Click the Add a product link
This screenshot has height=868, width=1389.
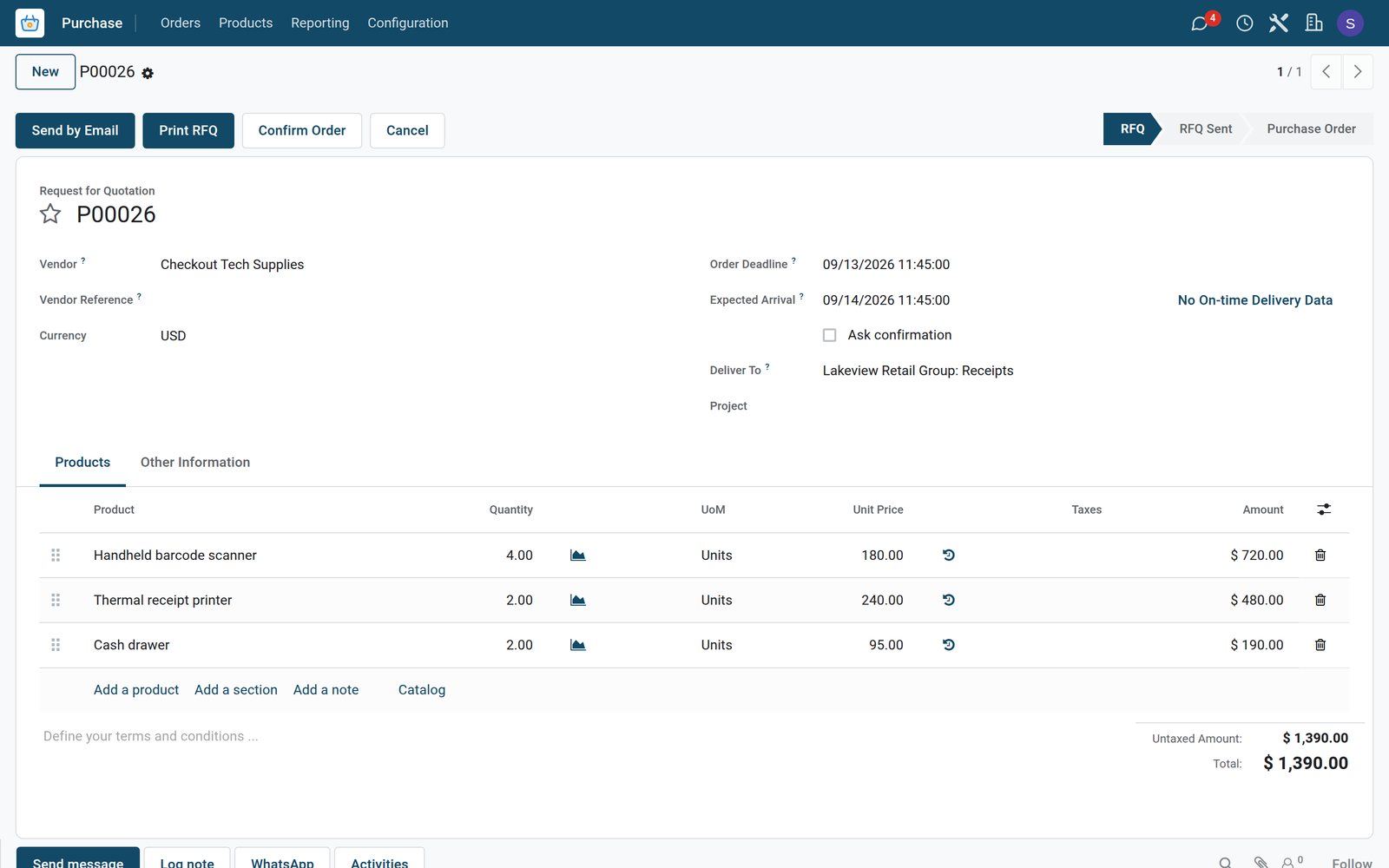click(136, 690)
